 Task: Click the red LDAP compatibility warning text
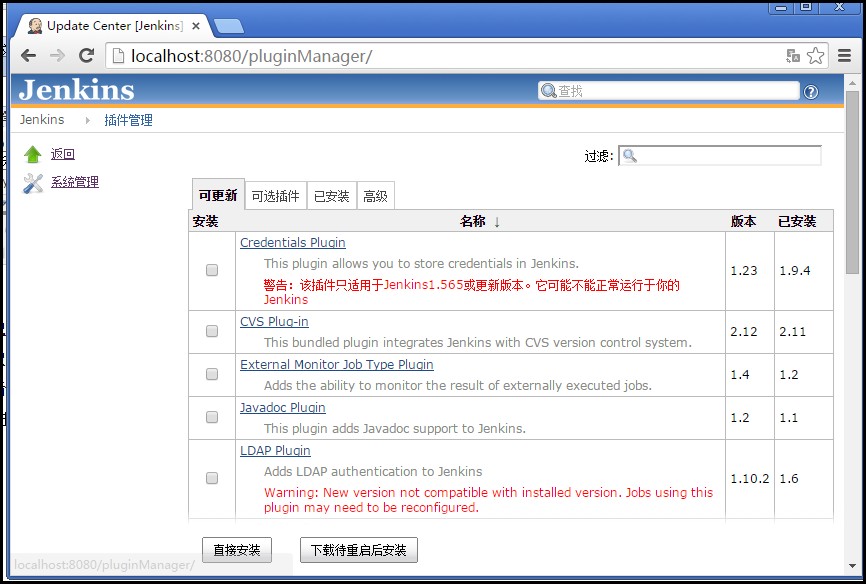point(488,500)
